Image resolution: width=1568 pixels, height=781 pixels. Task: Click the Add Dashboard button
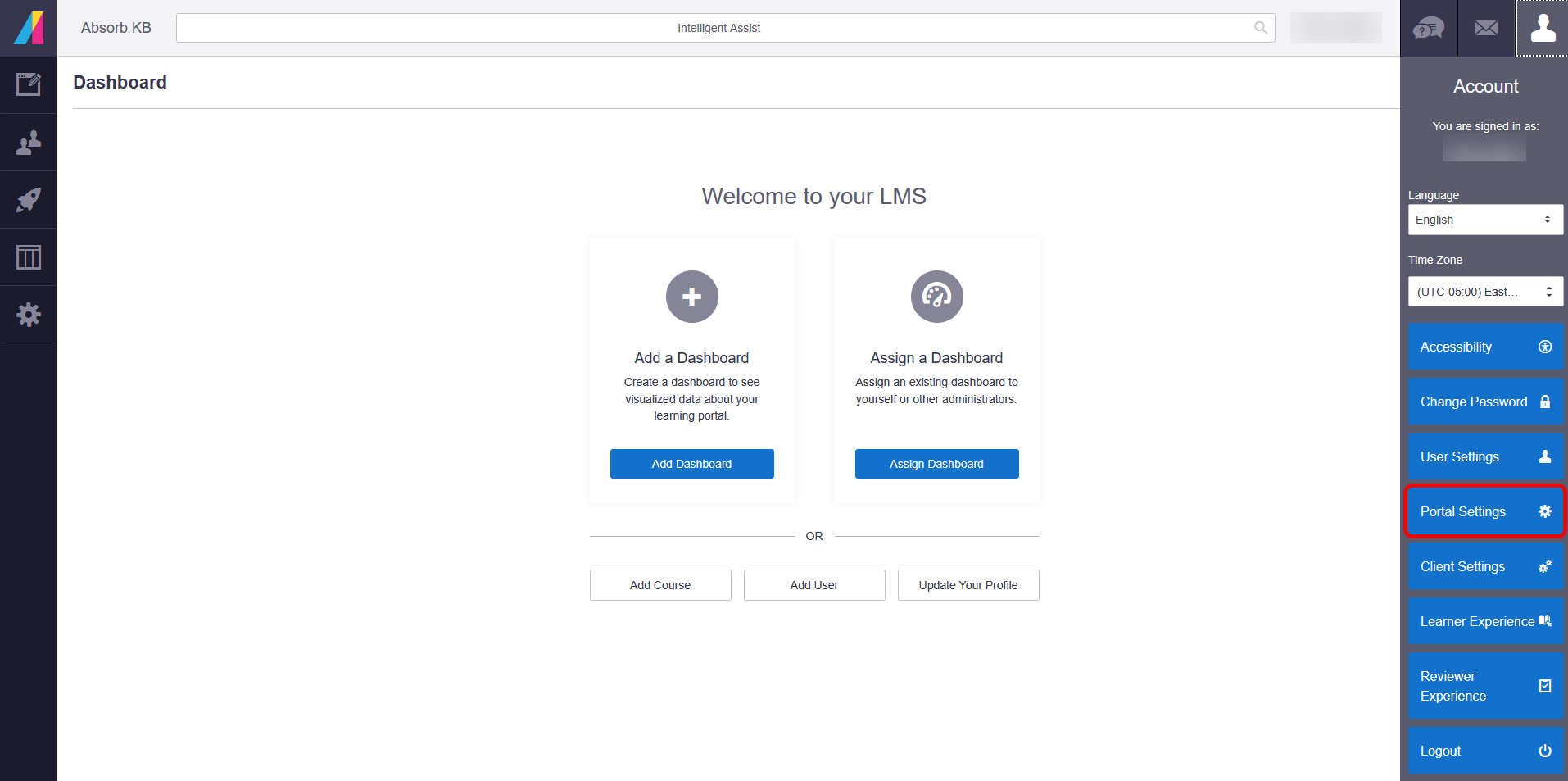pyautogui.click(x=691, y=464)
